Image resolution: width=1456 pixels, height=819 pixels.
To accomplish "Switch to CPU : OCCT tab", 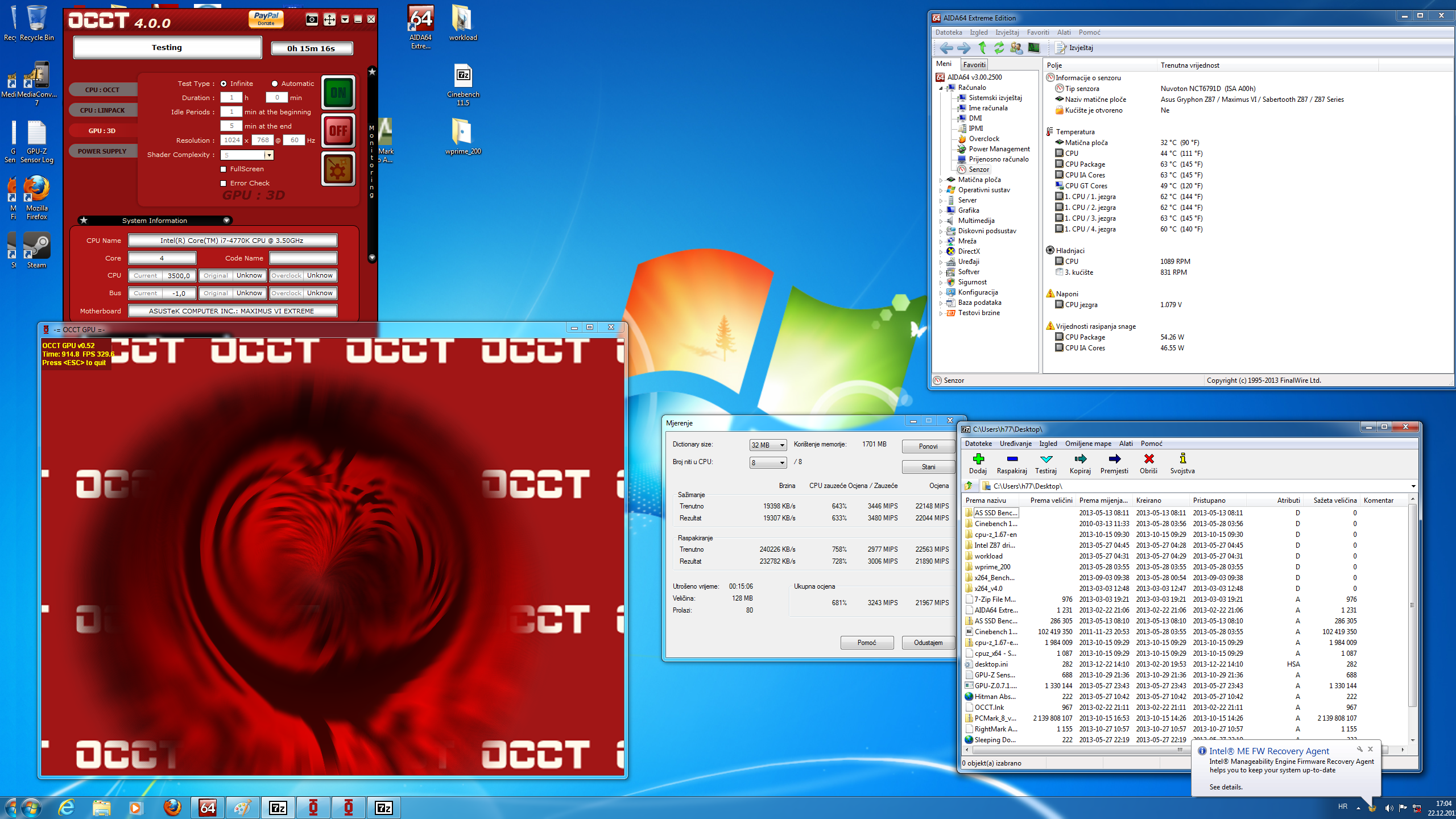I will (102, 90).
